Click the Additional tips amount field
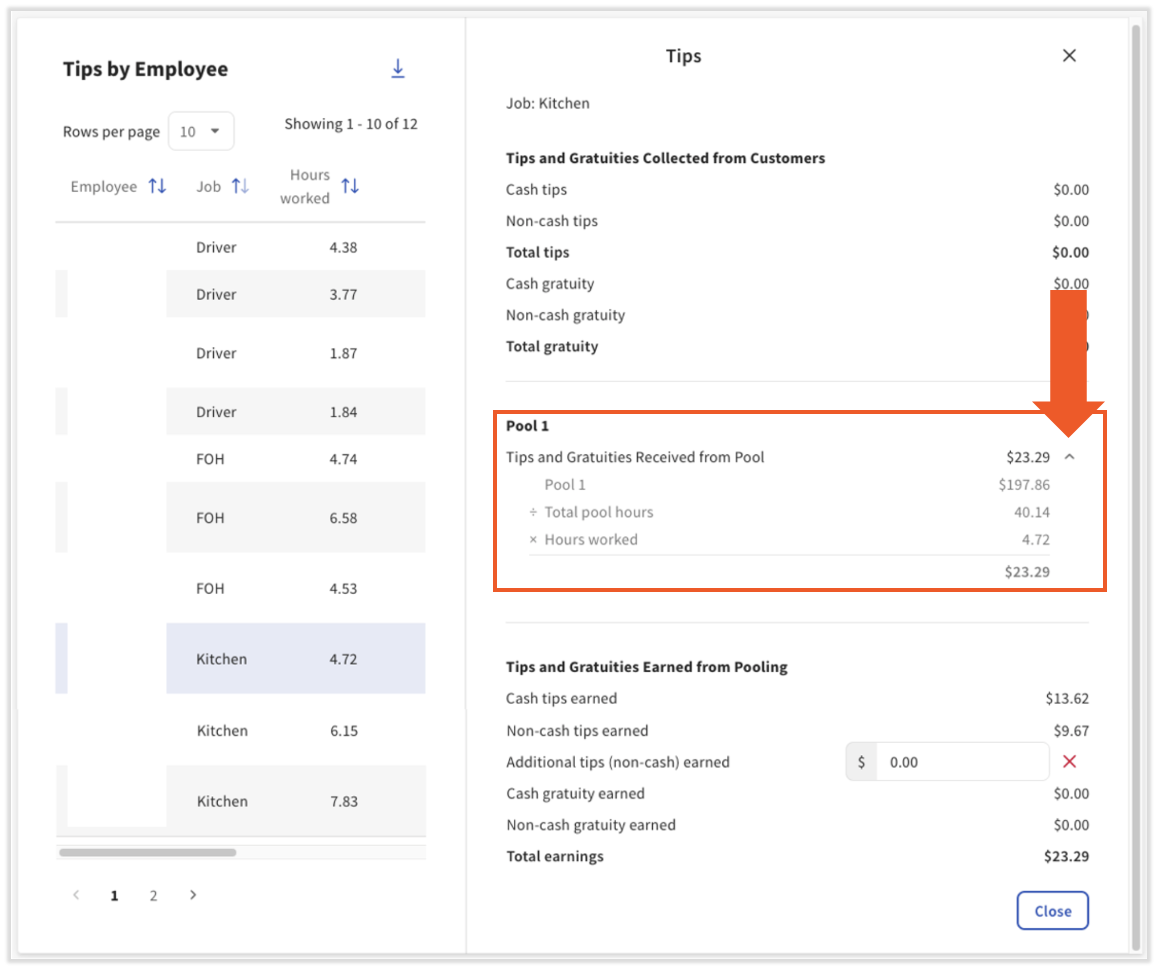 point(960,762)
